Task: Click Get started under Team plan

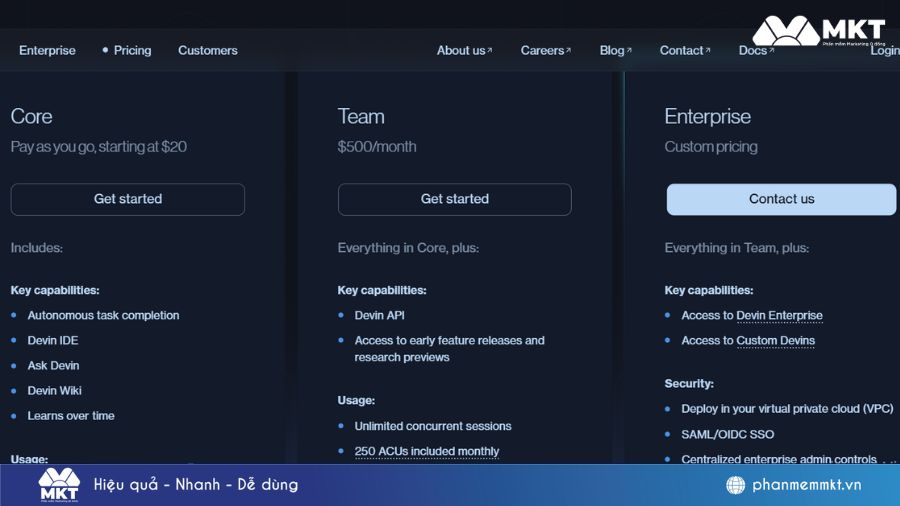Action: click(455, 199)
